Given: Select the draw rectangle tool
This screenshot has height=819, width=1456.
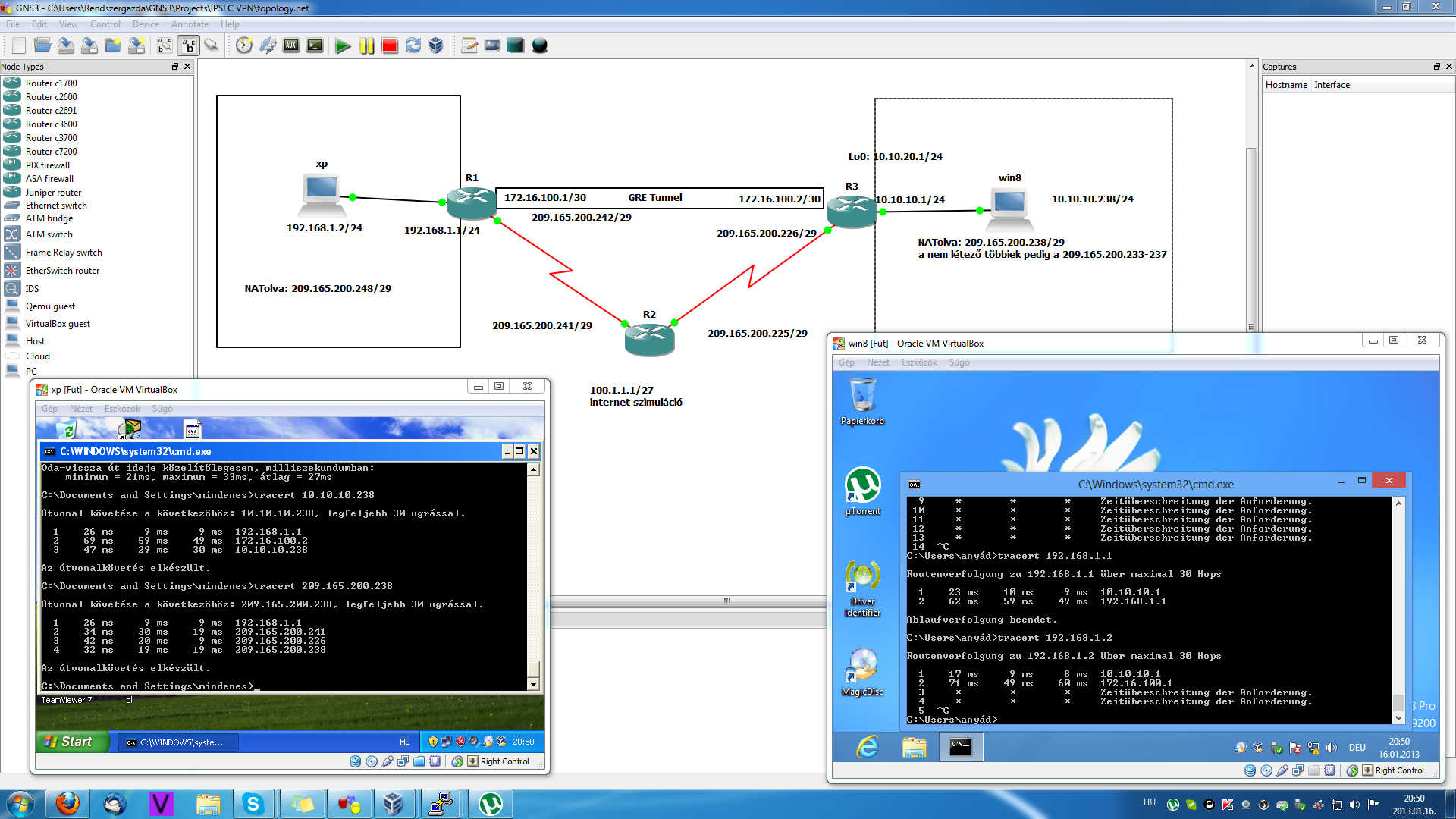Looking at the screenshot, I should [516, 45].
